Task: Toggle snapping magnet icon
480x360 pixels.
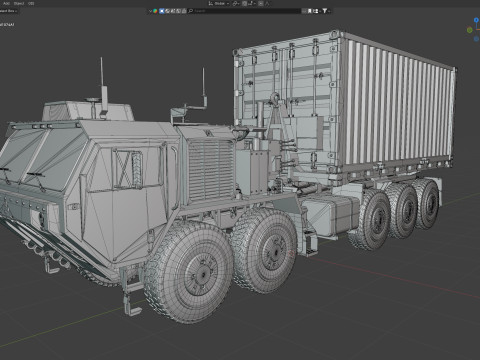Action: [x=245, y=3]
